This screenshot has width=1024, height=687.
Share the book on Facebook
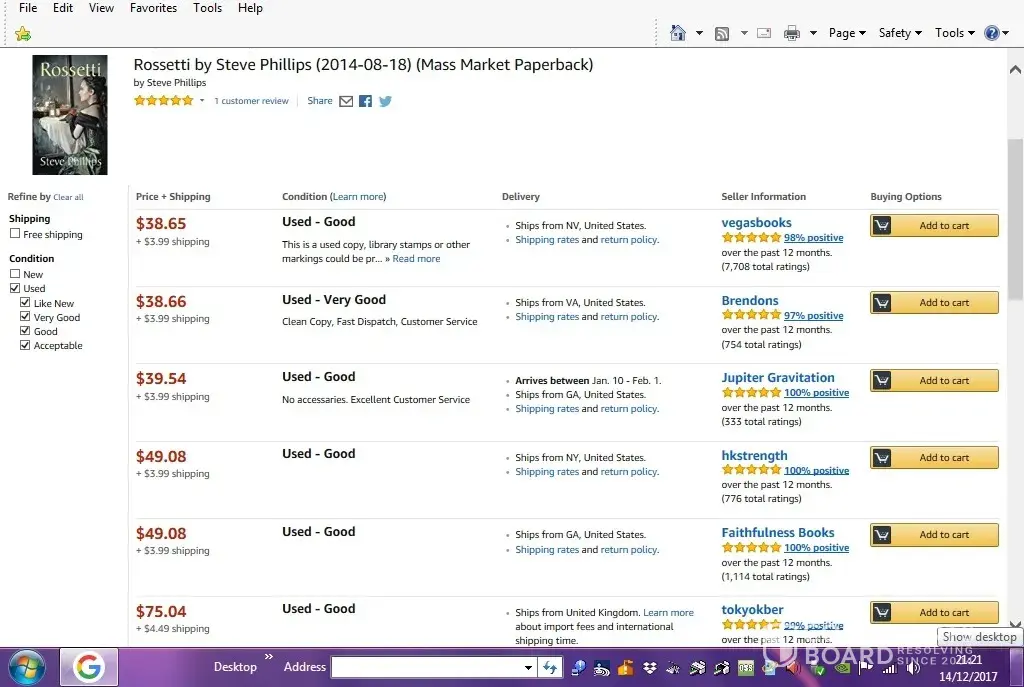(x=365, y=101)
